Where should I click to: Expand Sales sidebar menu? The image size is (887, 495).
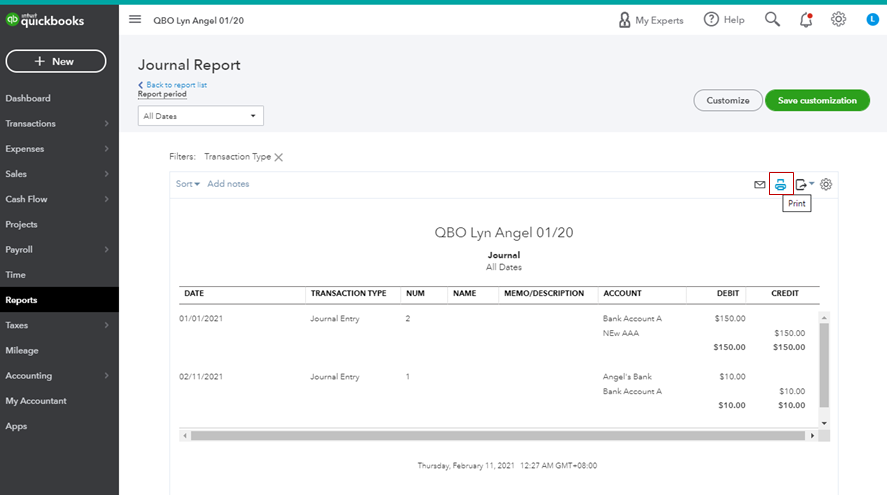(59, 174)
